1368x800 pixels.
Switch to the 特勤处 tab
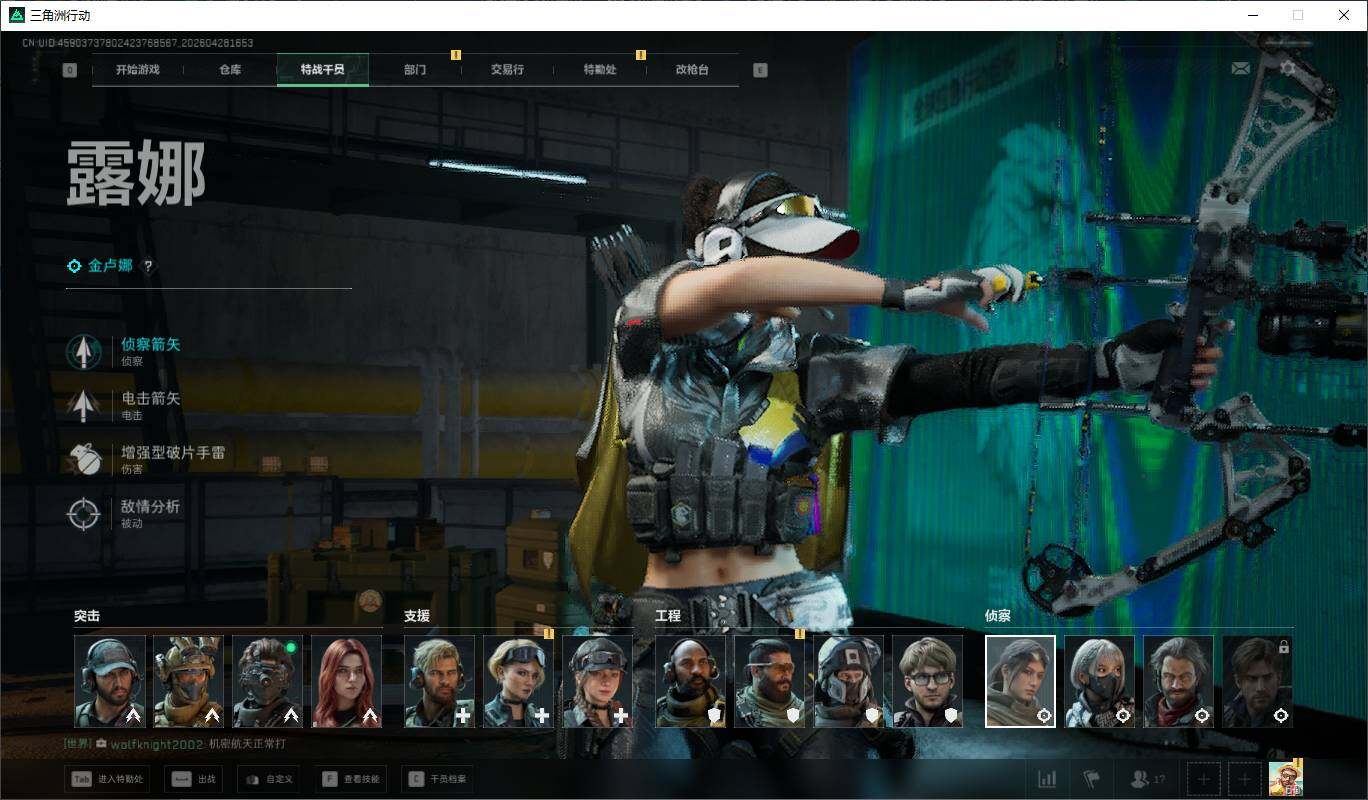600,70
